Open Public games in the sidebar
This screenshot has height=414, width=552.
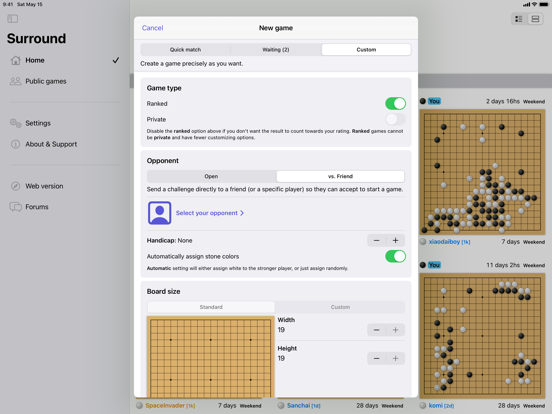[65, 81]
